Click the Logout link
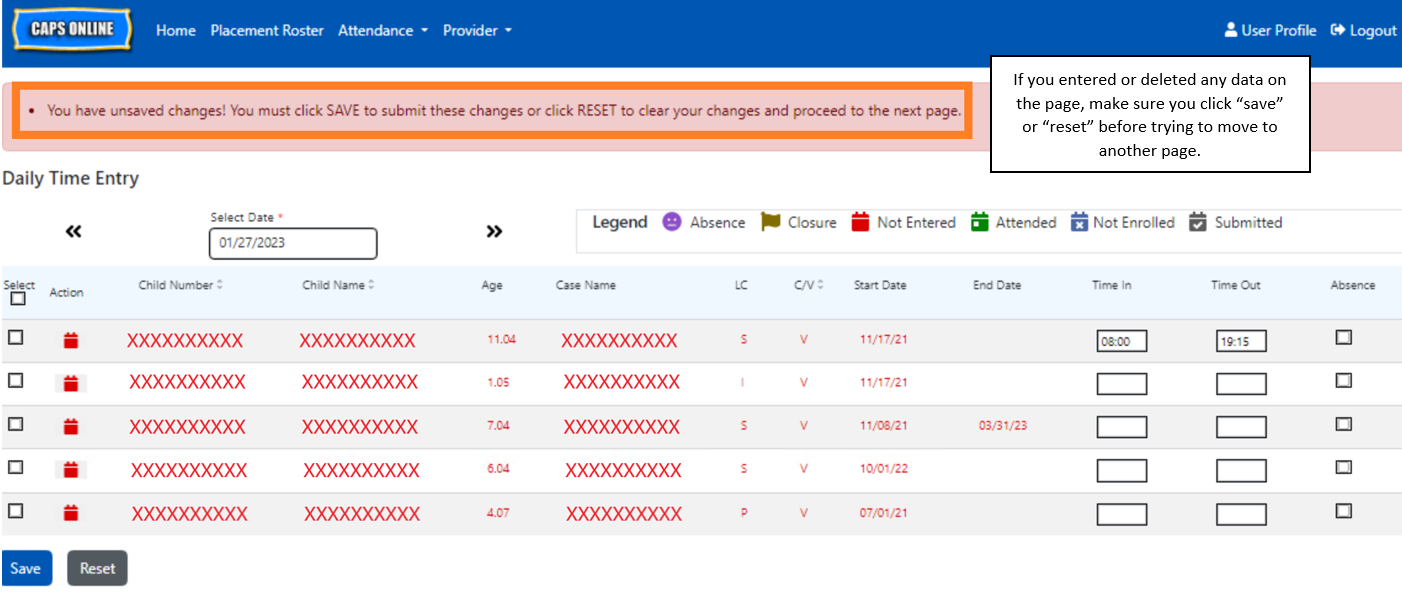Screen dimensions: 1402x593 [x=1363, y=31]
